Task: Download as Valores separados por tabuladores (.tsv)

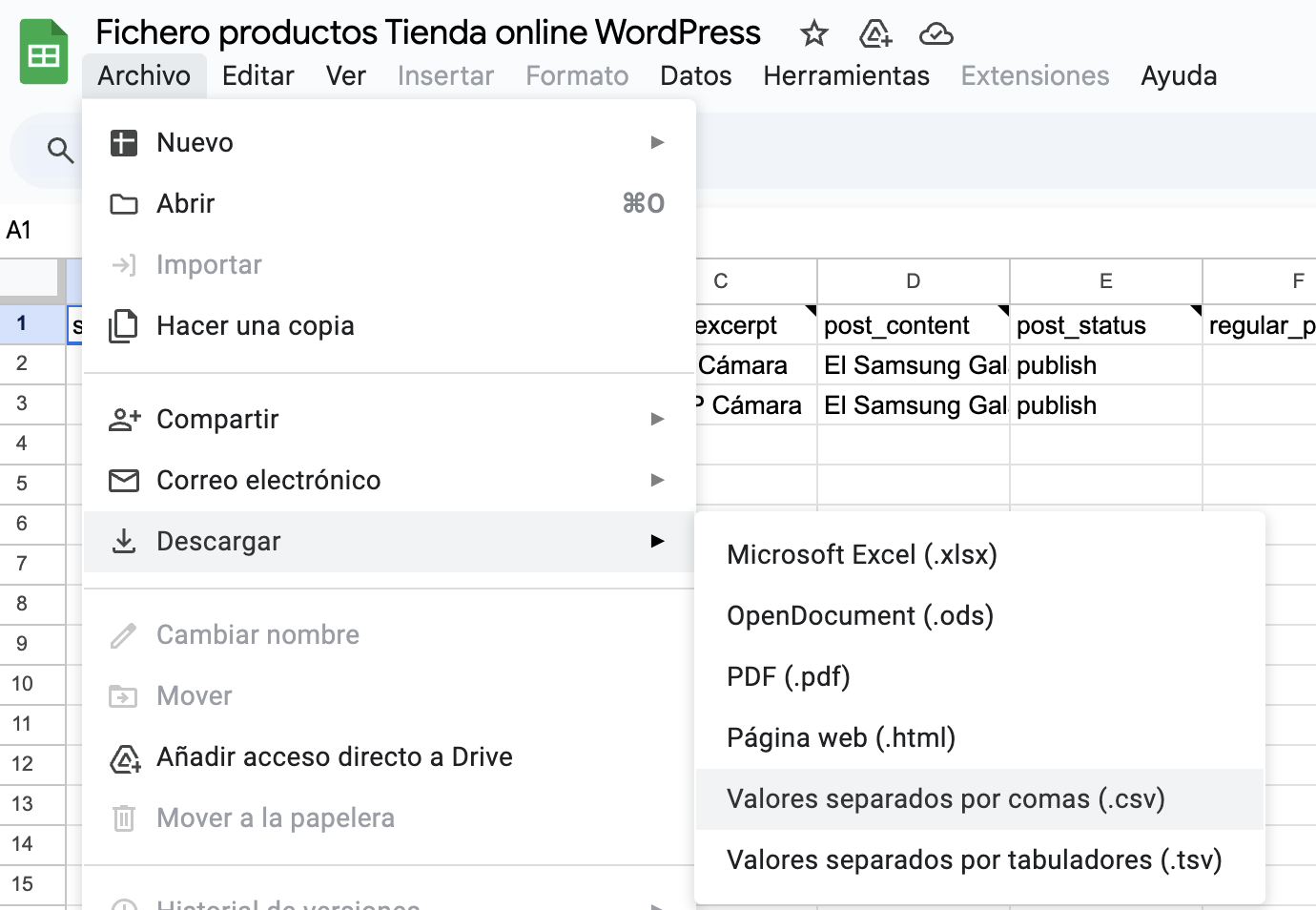Action: click(x=979, y=860)
